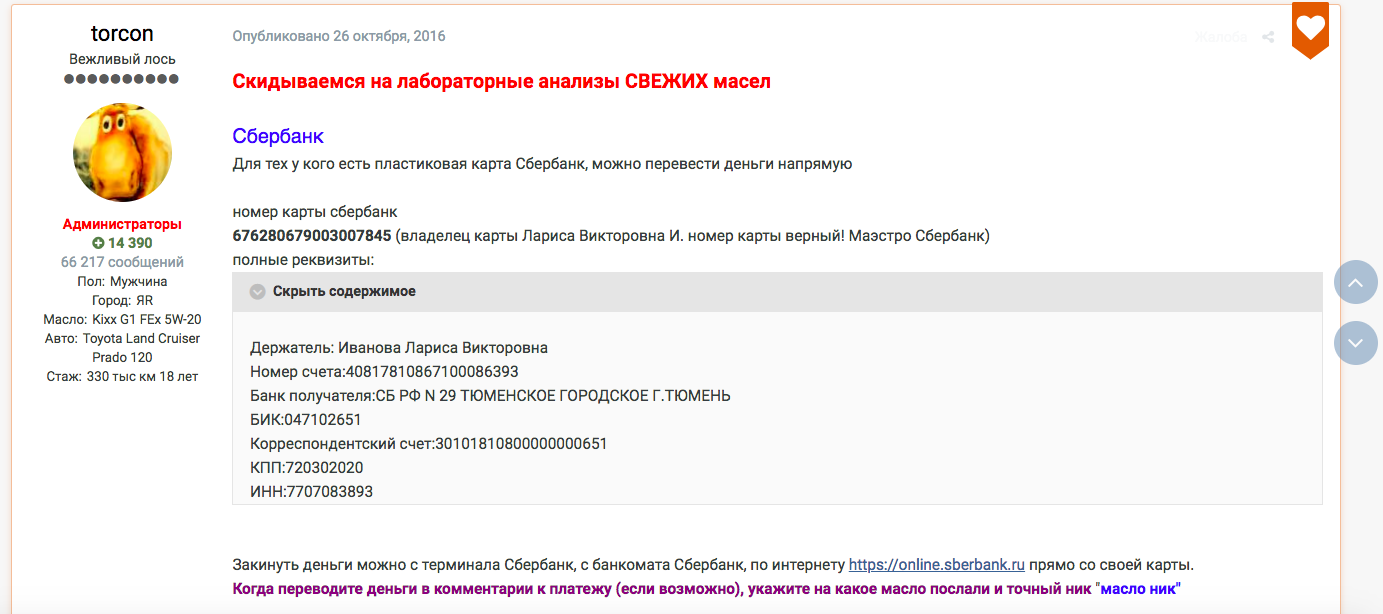Click the red Скидываемся на лабораторные анализы heading
This screenshot has width=1383, height=614.
point(502,81)
